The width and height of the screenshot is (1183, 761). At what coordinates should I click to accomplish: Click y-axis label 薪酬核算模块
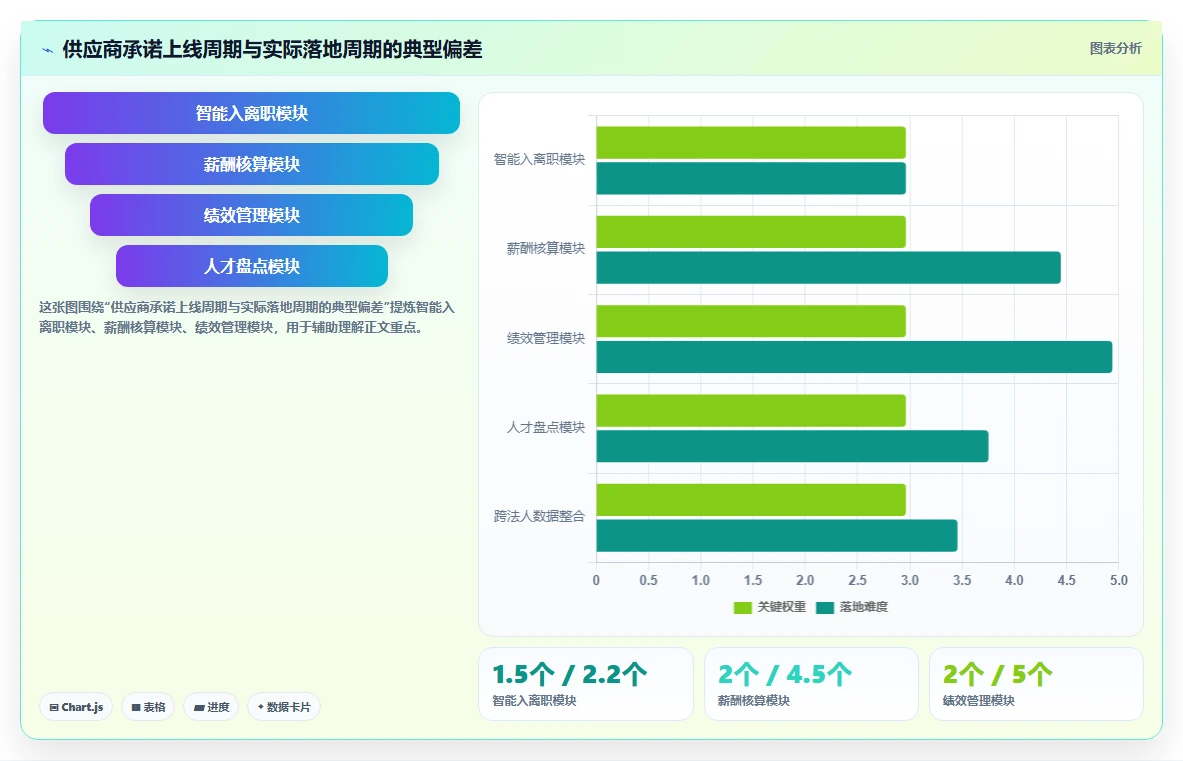[x=545, y=248]
